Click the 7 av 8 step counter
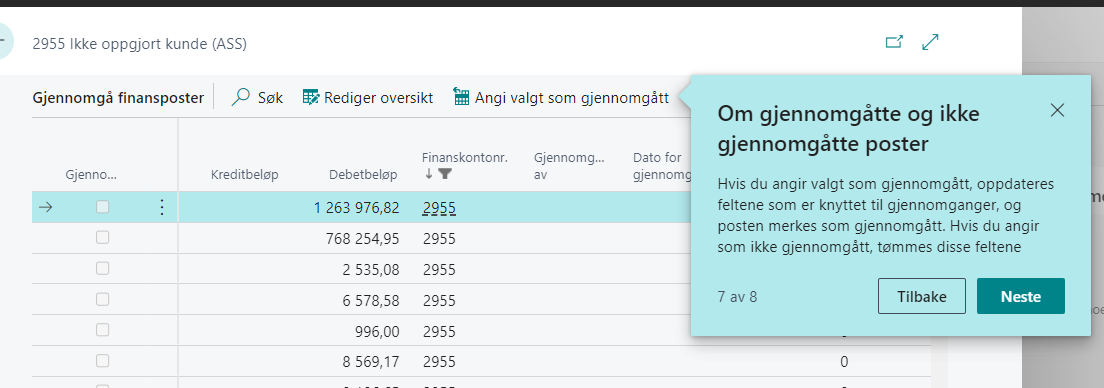Viewport: 1104px width, 388px height. click(x=738, y=296)
